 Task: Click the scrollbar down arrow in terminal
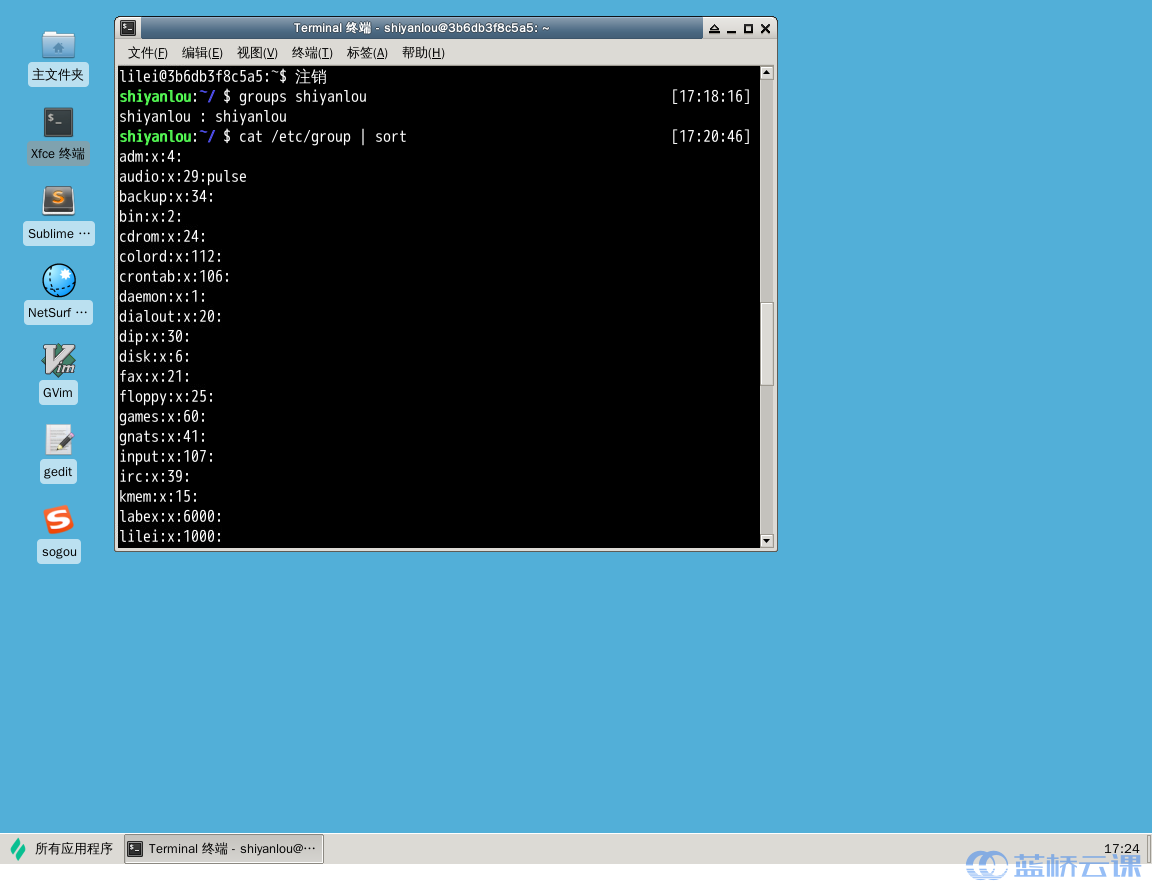click(767, 541)
